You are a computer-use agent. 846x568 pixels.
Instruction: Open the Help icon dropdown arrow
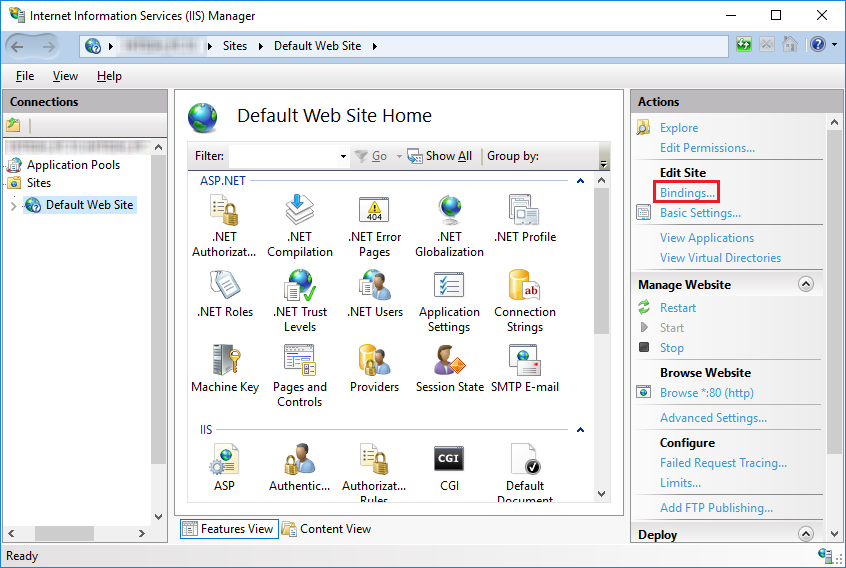coord(835,45)
